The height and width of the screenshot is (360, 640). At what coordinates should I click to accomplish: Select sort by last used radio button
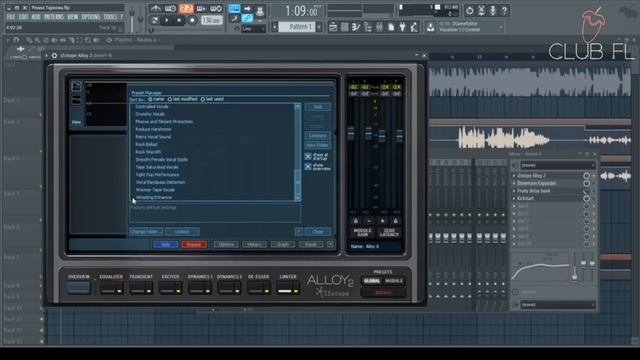tap(203, 99)
